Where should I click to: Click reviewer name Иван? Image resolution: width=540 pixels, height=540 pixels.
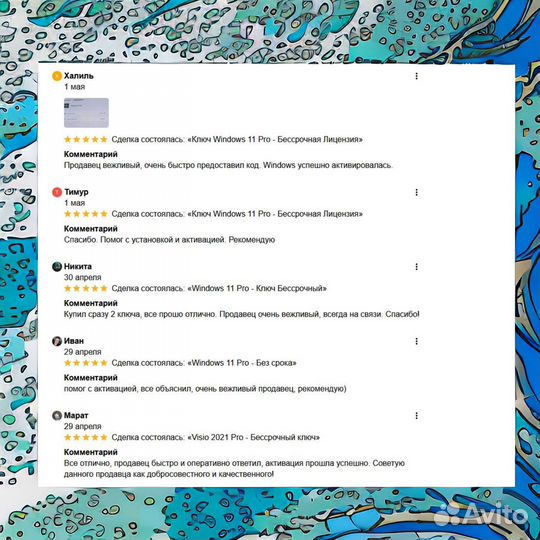click(74, 341)
